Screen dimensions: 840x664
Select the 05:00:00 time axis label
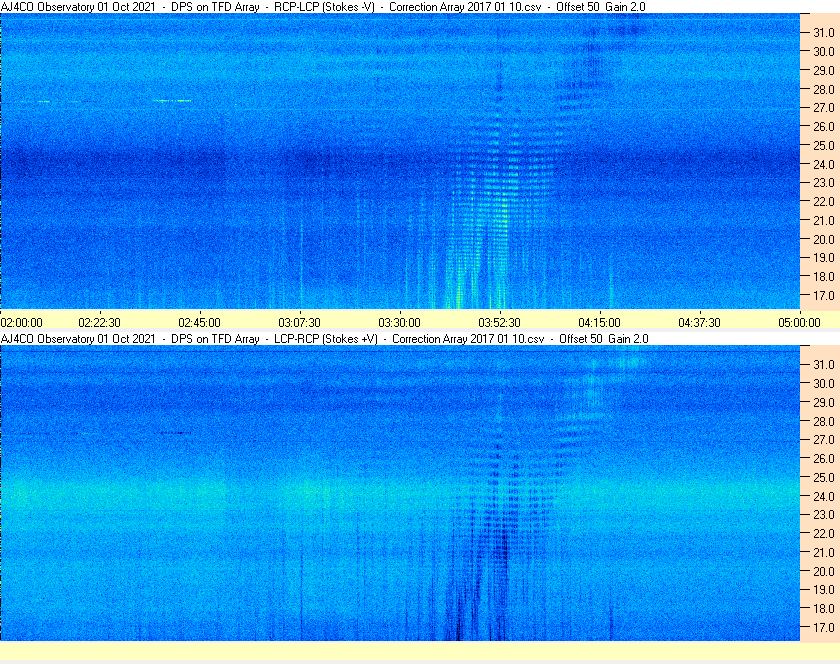[x=799, y=323]
